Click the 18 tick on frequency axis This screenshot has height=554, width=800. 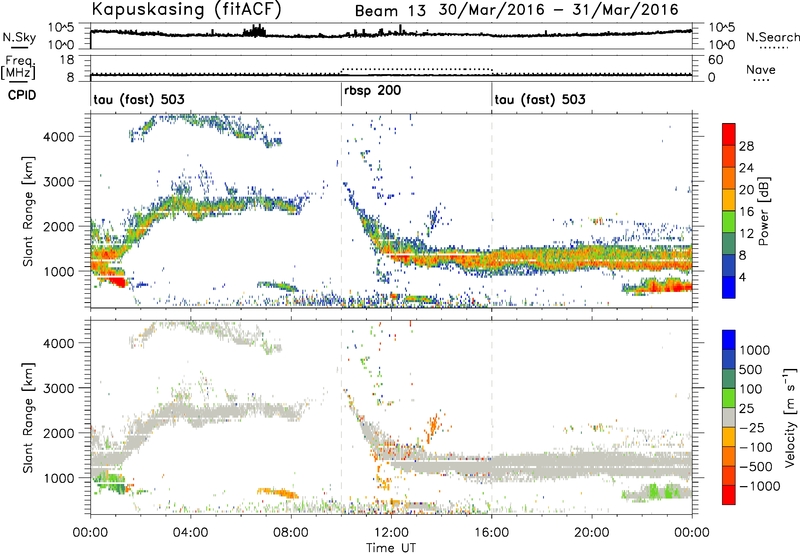click(x=66, y=60)
